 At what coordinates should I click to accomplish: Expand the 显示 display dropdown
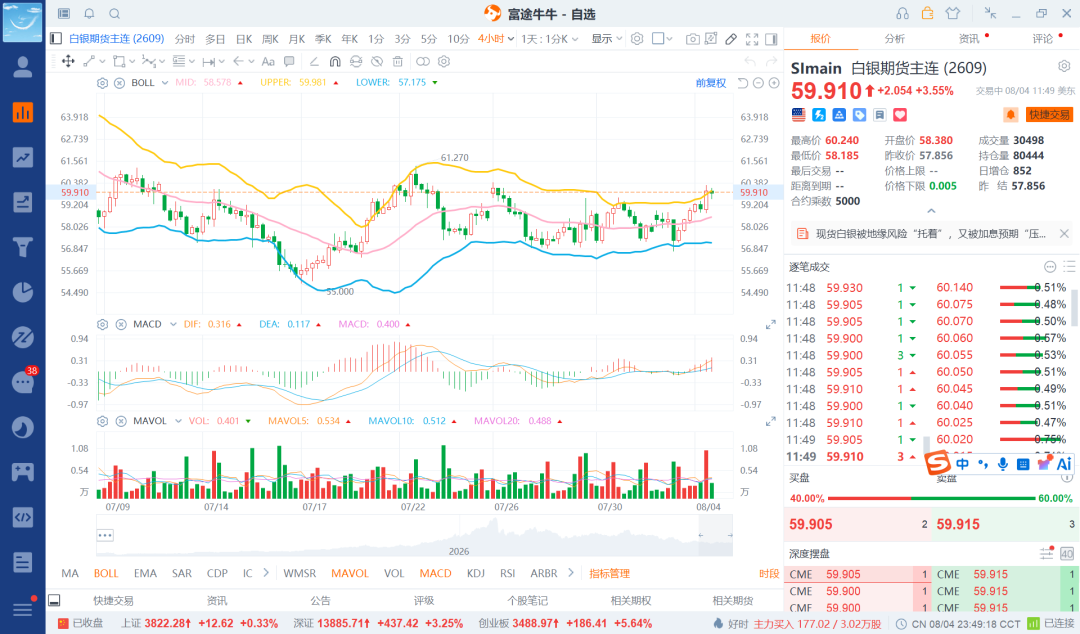(x=607, y=39)
